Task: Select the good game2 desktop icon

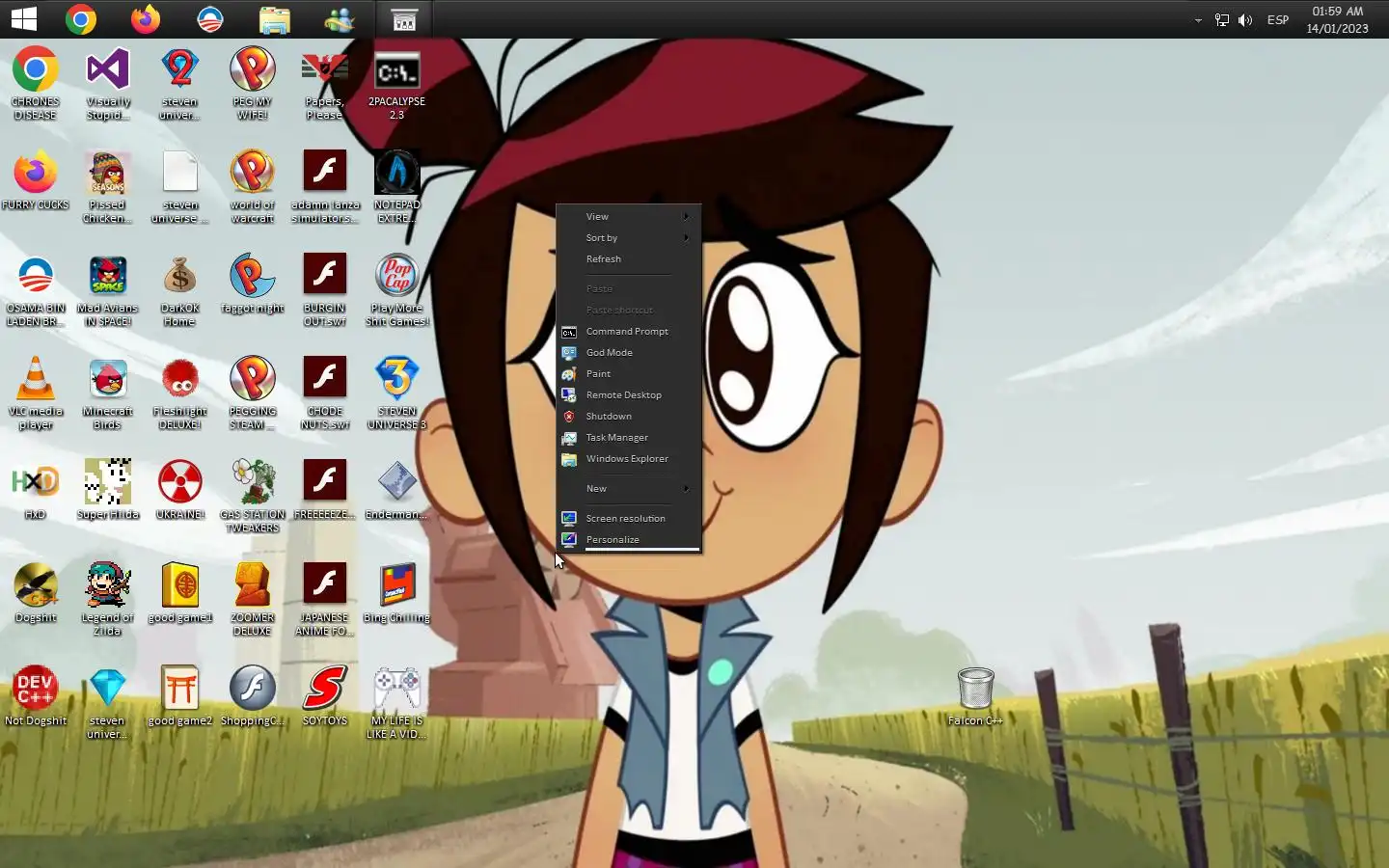Action: (x=179, y=696)
